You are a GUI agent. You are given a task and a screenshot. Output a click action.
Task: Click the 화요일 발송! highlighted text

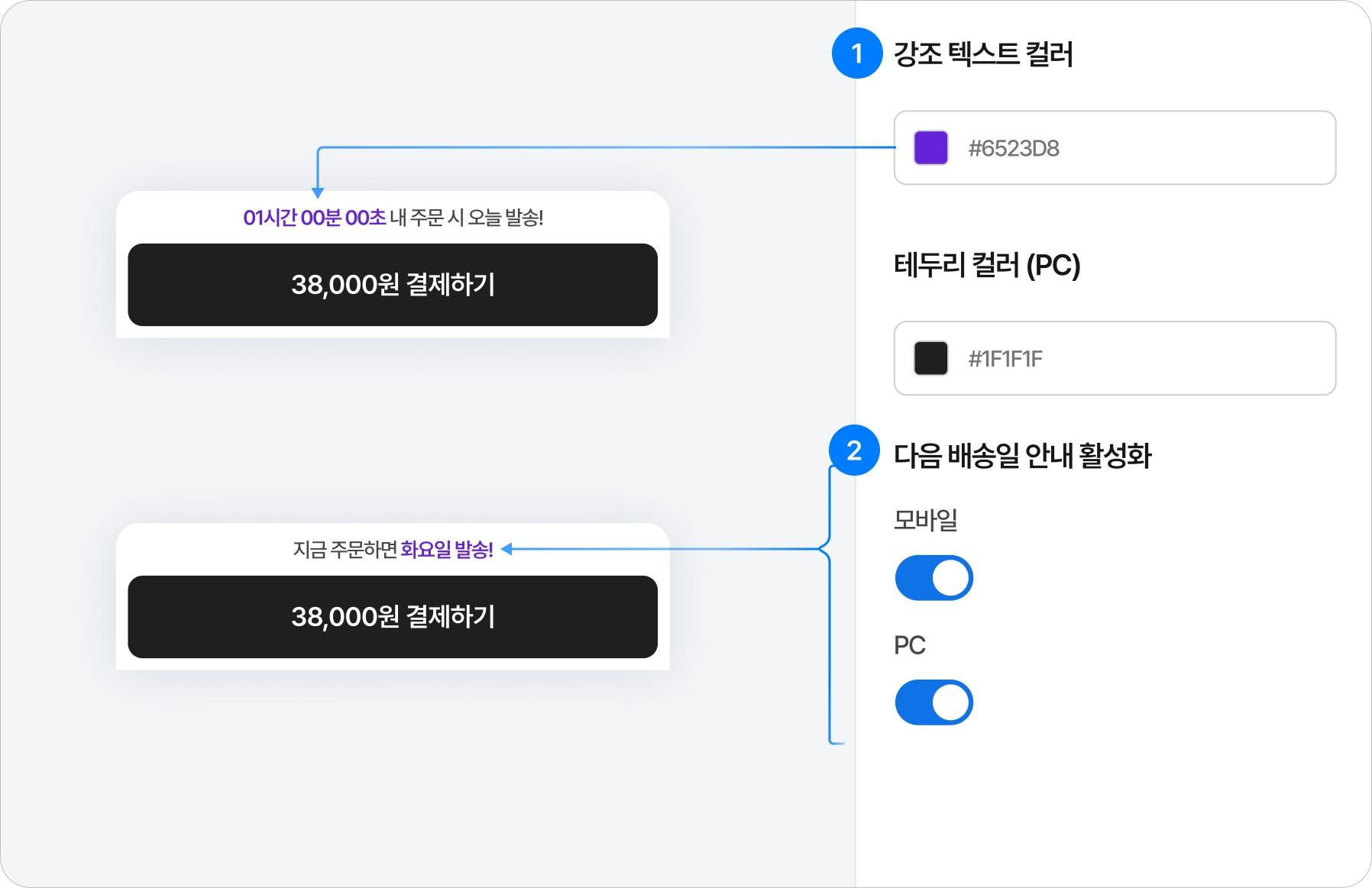click(447, 549)
